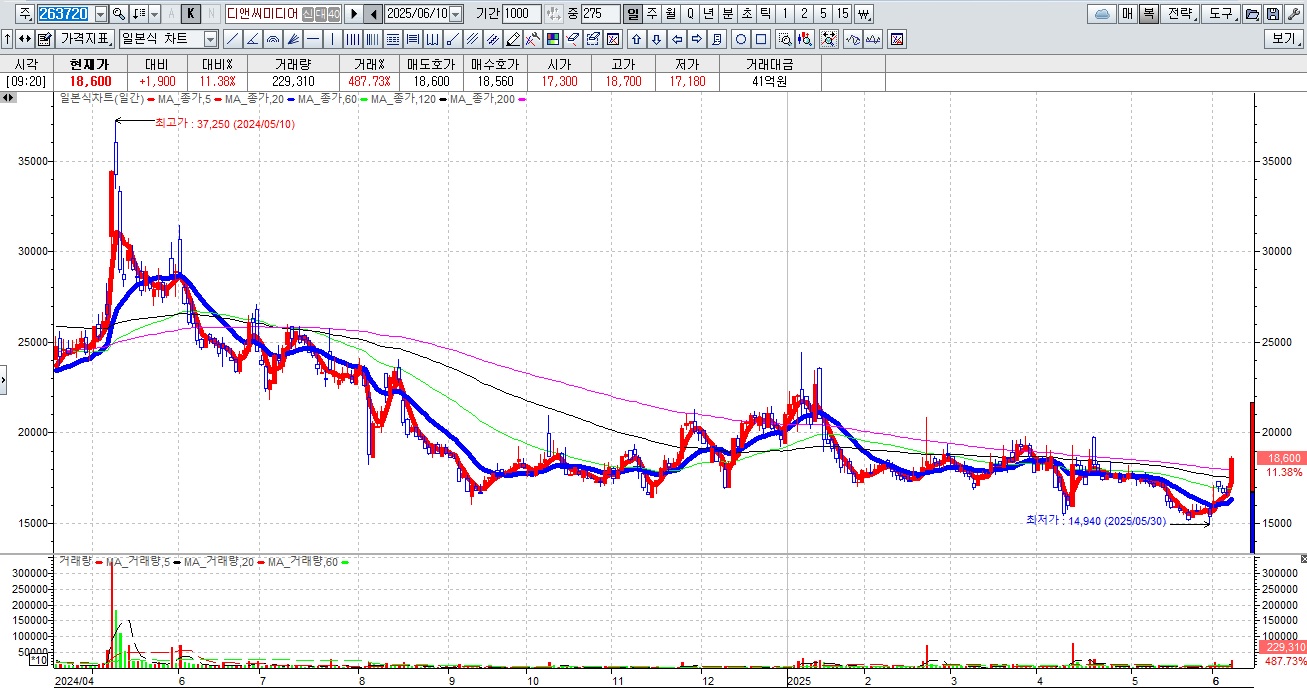The width and height of the screenshot is (1307, 688).
Task: Click the MA_종가,60 legend label
Action: click(329, 98)
